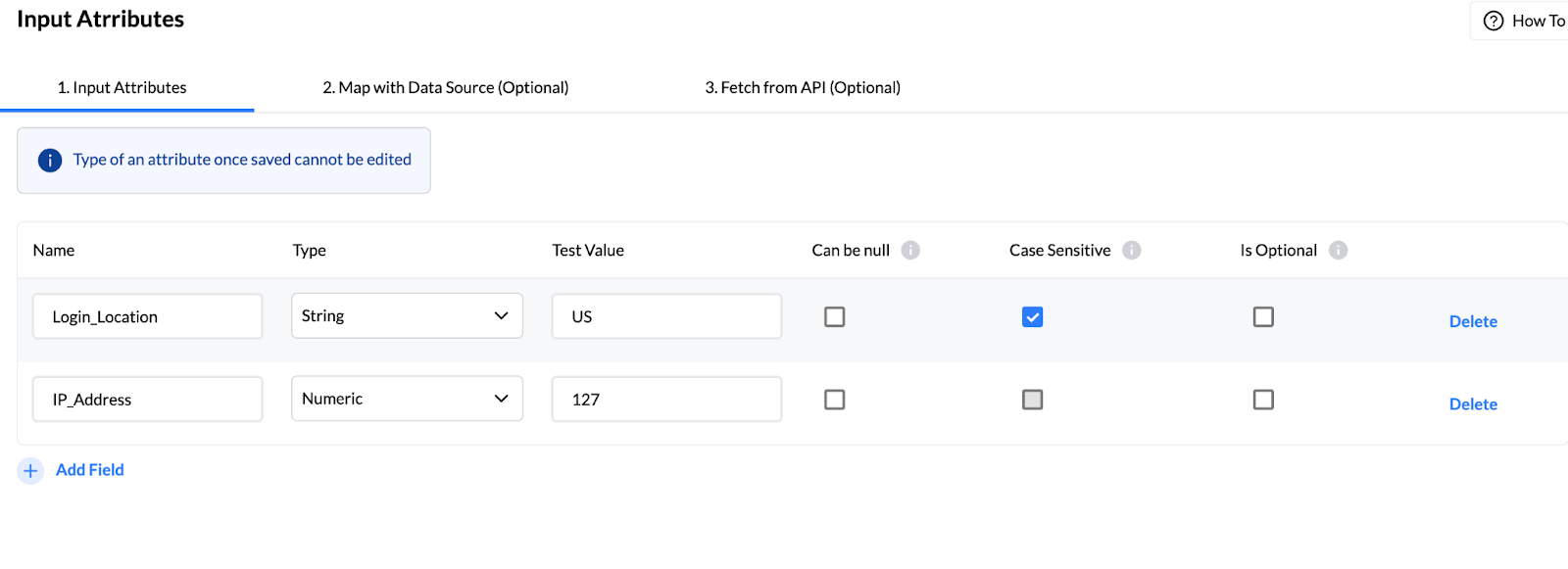Viewport: 1568px width, 569px height.
Task: Delete the Login_Location attribute
Action: (1473, 321)
